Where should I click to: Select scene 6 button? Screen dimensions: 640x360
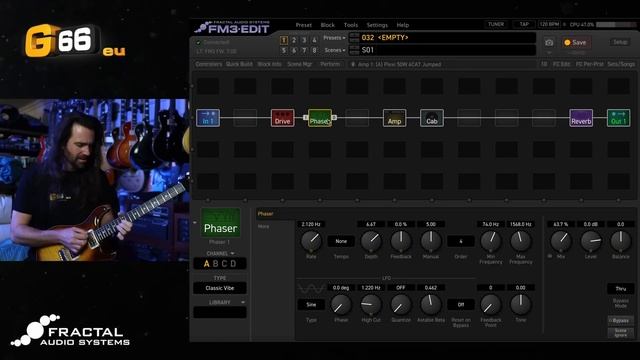tap(294, 50)
